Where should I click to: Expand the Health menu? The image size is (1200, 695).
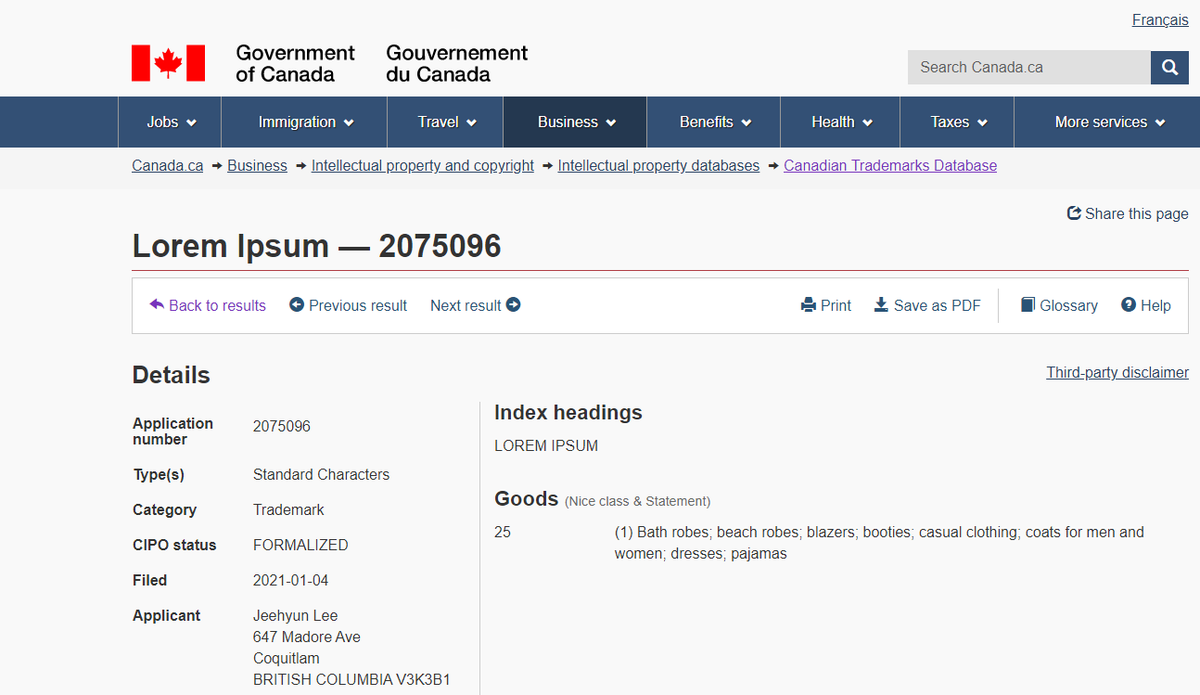click(x=841, y=122)
